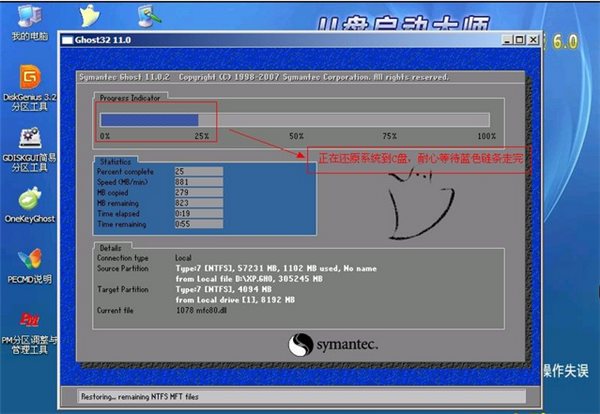Click the Ghost32 title bar icon

click(67, 40)
